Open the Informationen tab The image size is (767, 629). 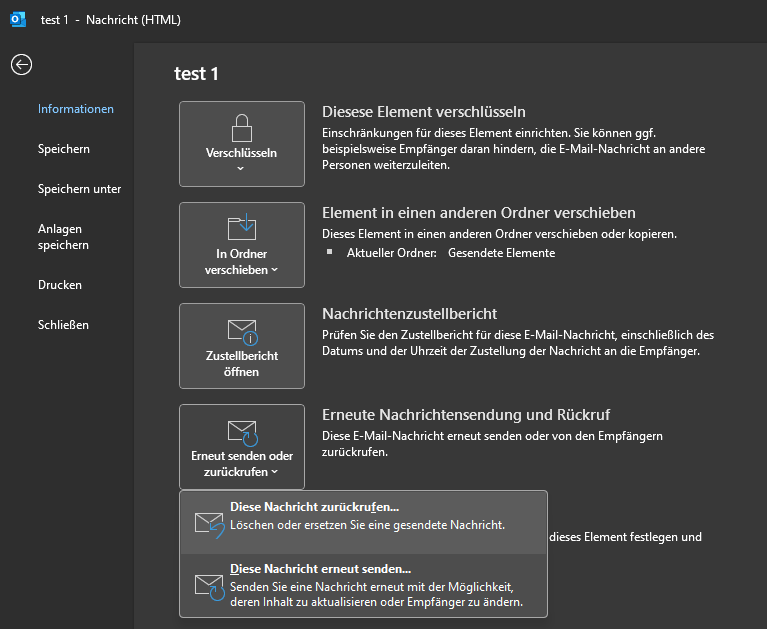[76, 109]
